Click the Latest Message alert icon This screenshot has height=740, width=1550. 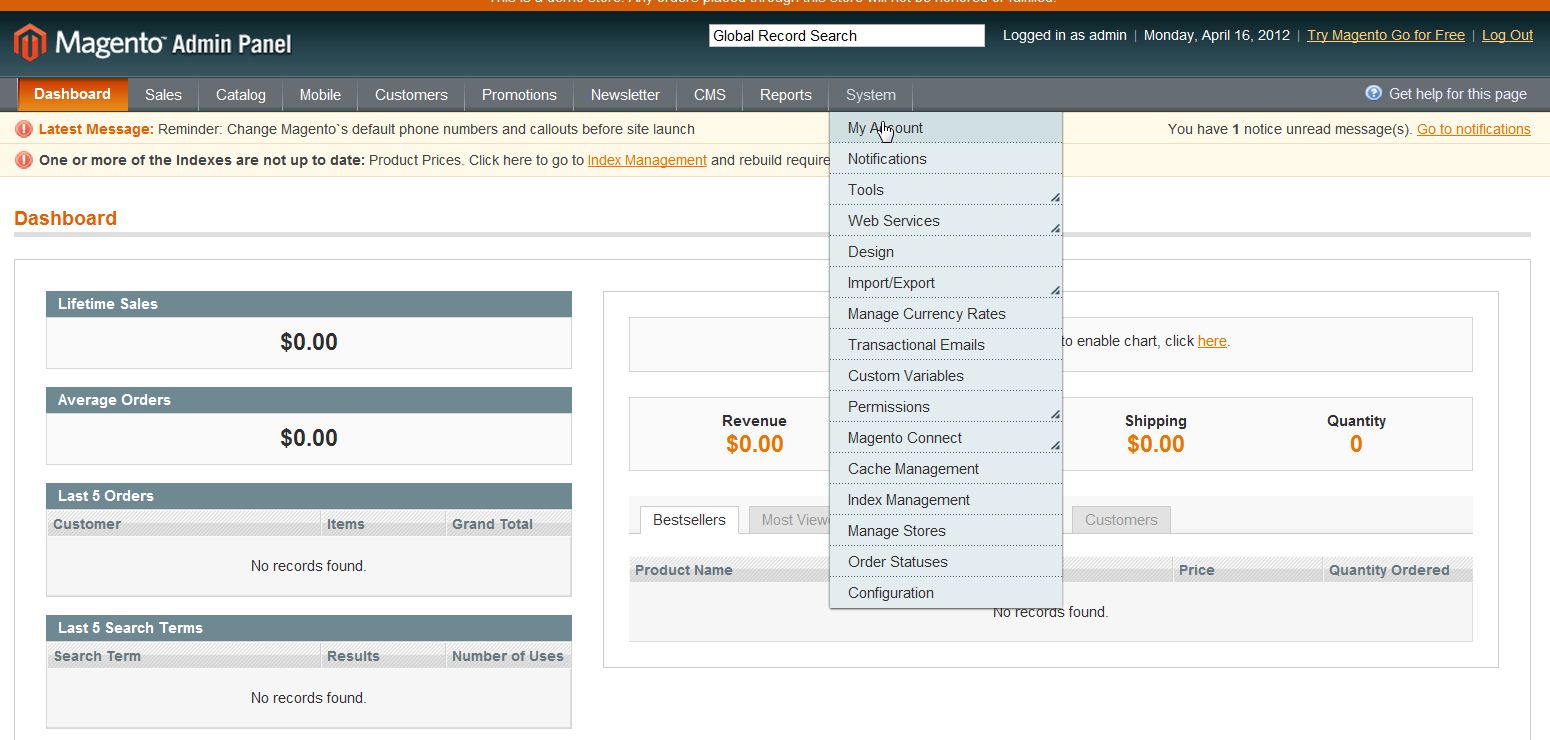coord(24,129)
